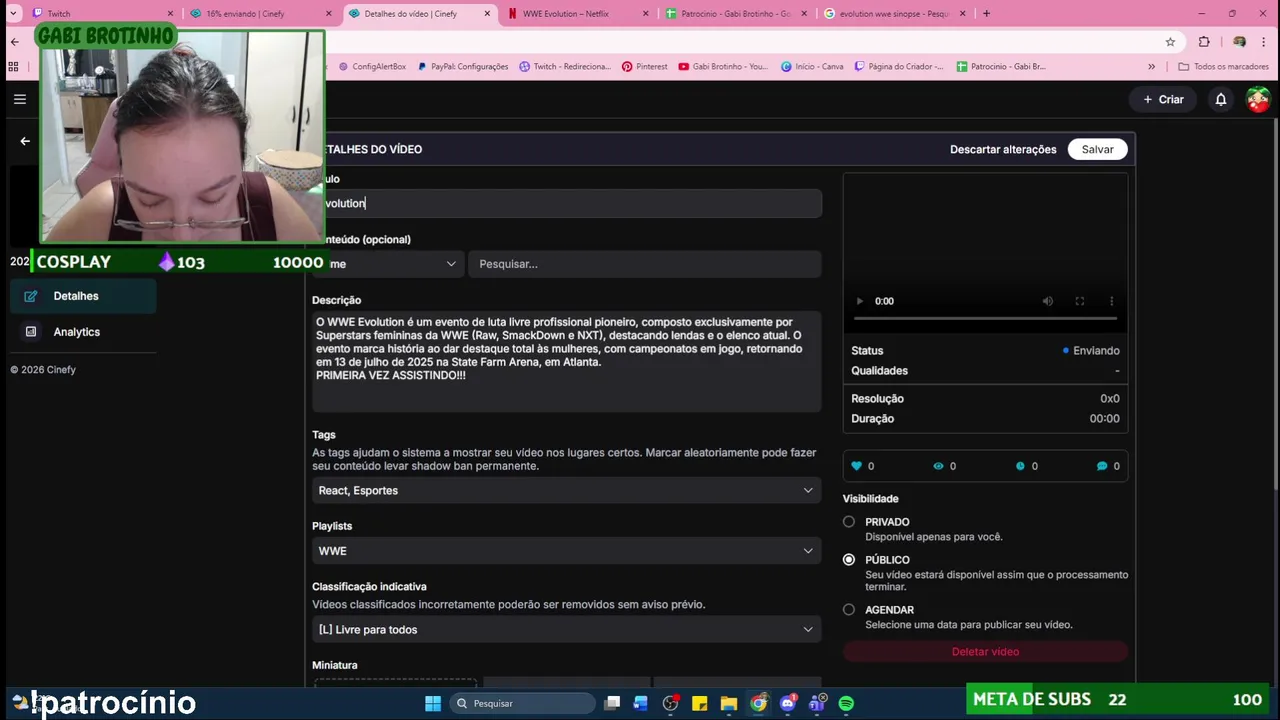Image resolution: width=1280 pixels, height=720 pixels.
Task: Open Chrome apps grid icon
Action: point(13,67)
